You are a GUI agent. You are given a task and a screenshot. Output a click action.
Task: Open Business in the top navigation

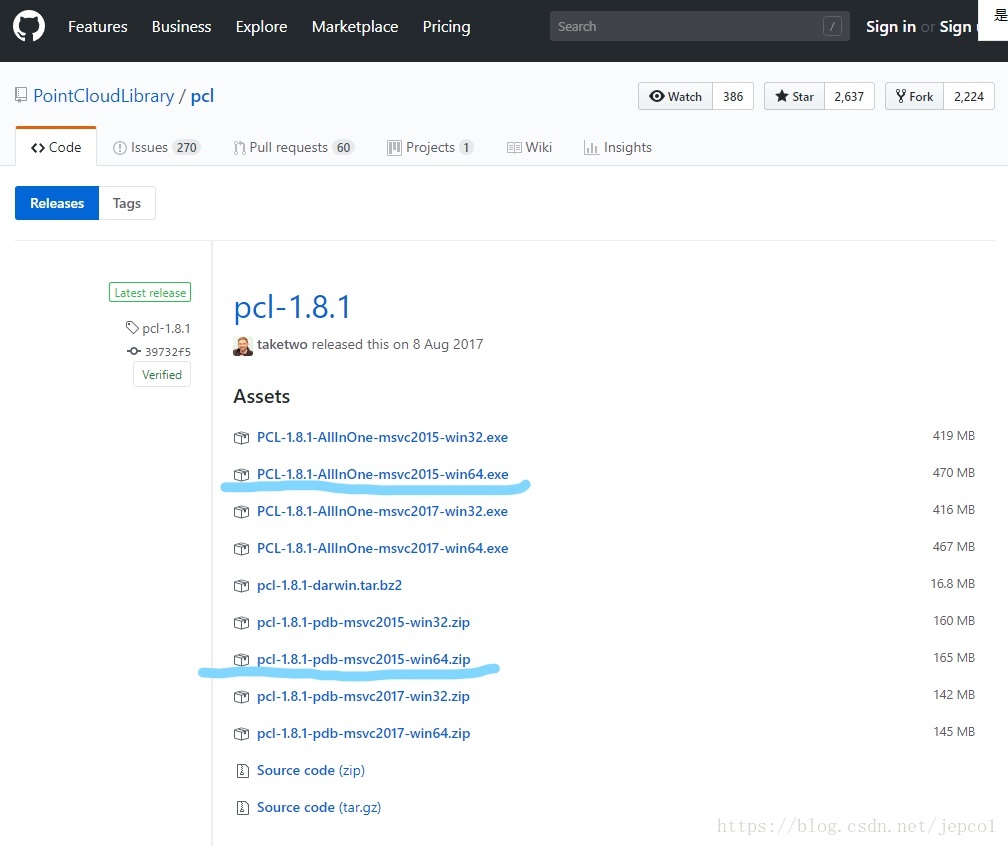181,26
